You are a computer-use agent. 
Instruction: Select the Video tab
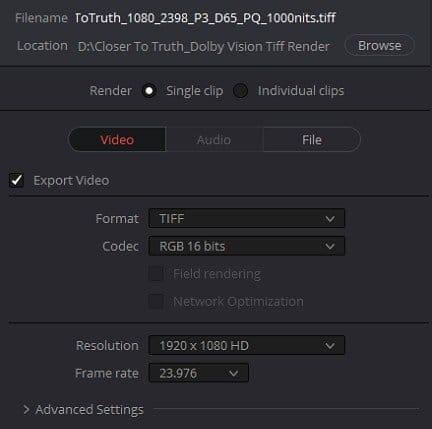coord(117,140)
